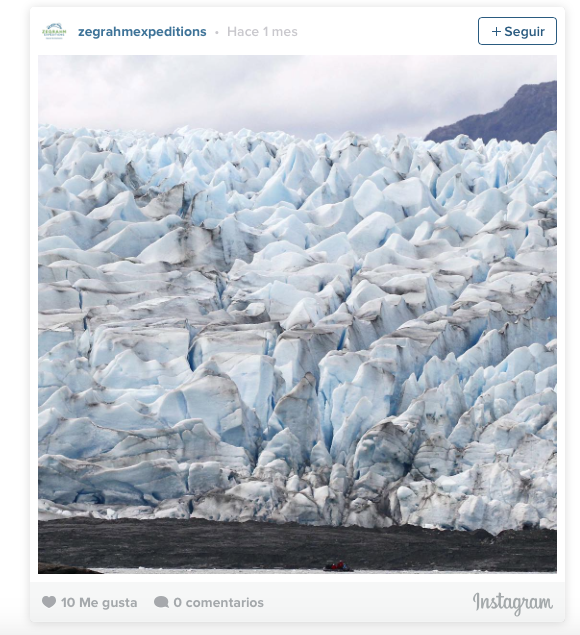The image size is (580, 635).
Task: Visit the zegrahmexpeditions username link
Action: (142, 32)
